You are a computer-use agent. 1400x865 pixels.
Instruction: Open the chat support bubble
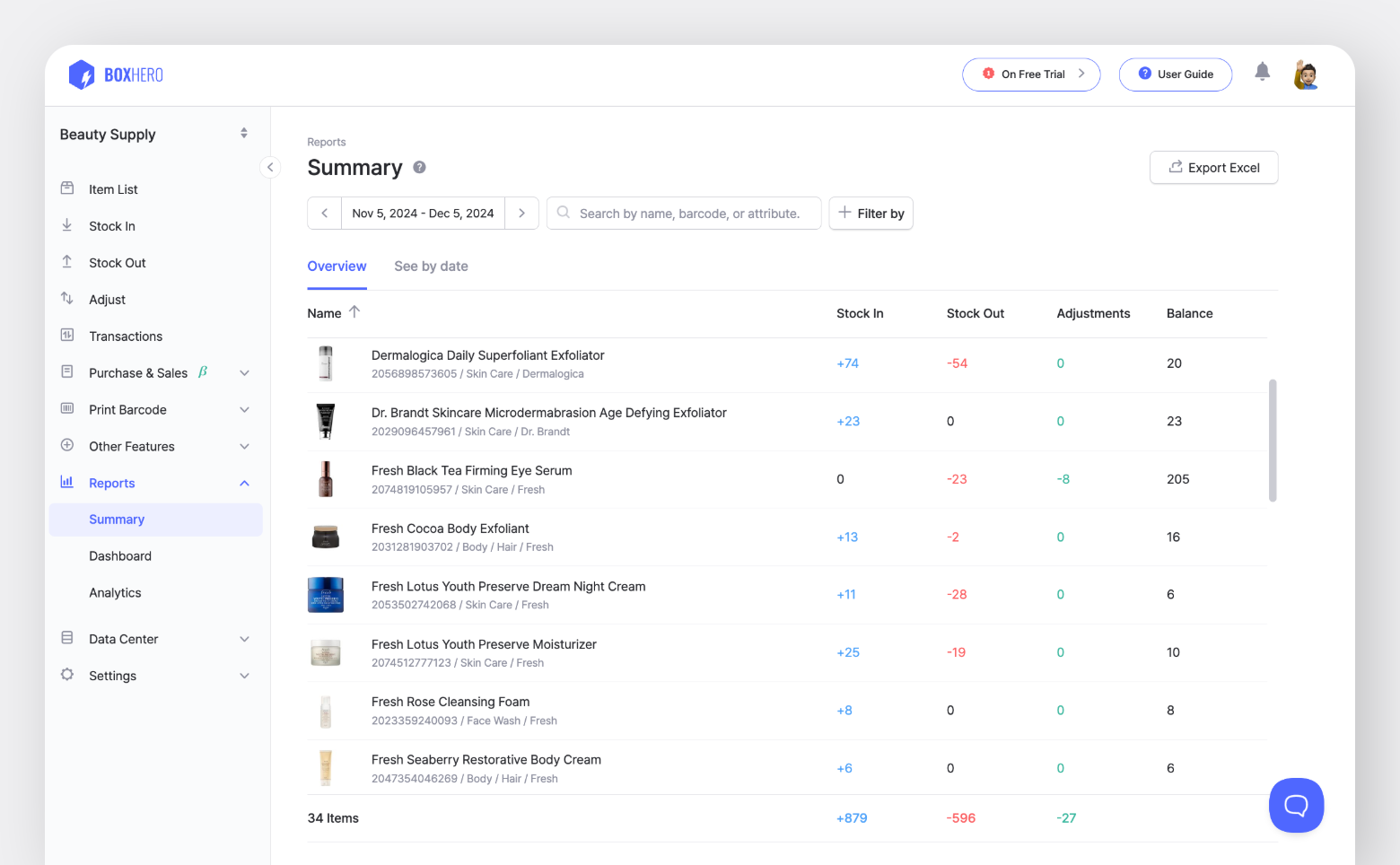[1296, 805]
